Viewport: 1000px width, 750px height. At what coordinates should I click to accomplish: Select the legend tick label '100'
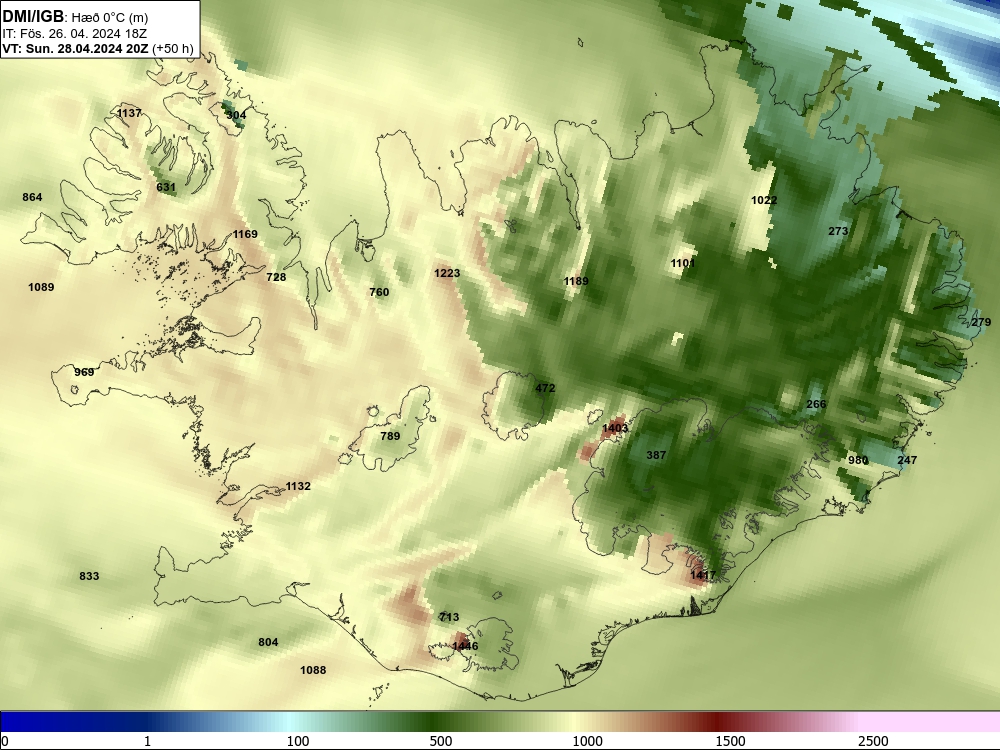coord(298,741)
